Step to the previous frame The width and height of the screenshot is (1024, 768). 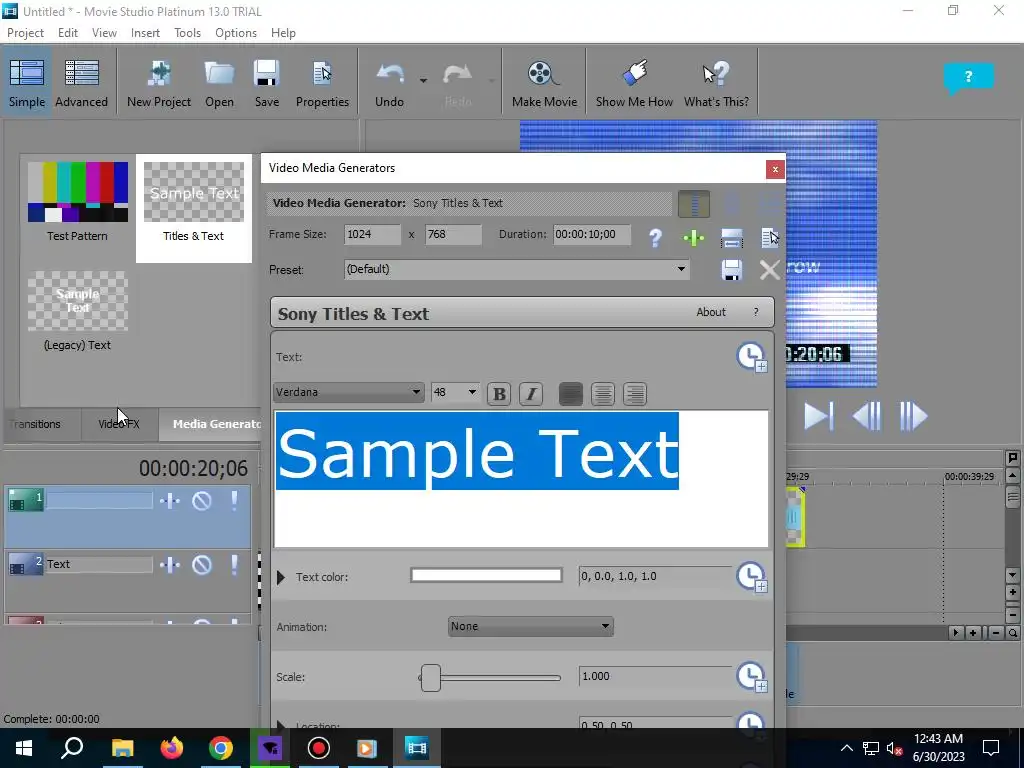pyautogui.click(x=867, y=417)
